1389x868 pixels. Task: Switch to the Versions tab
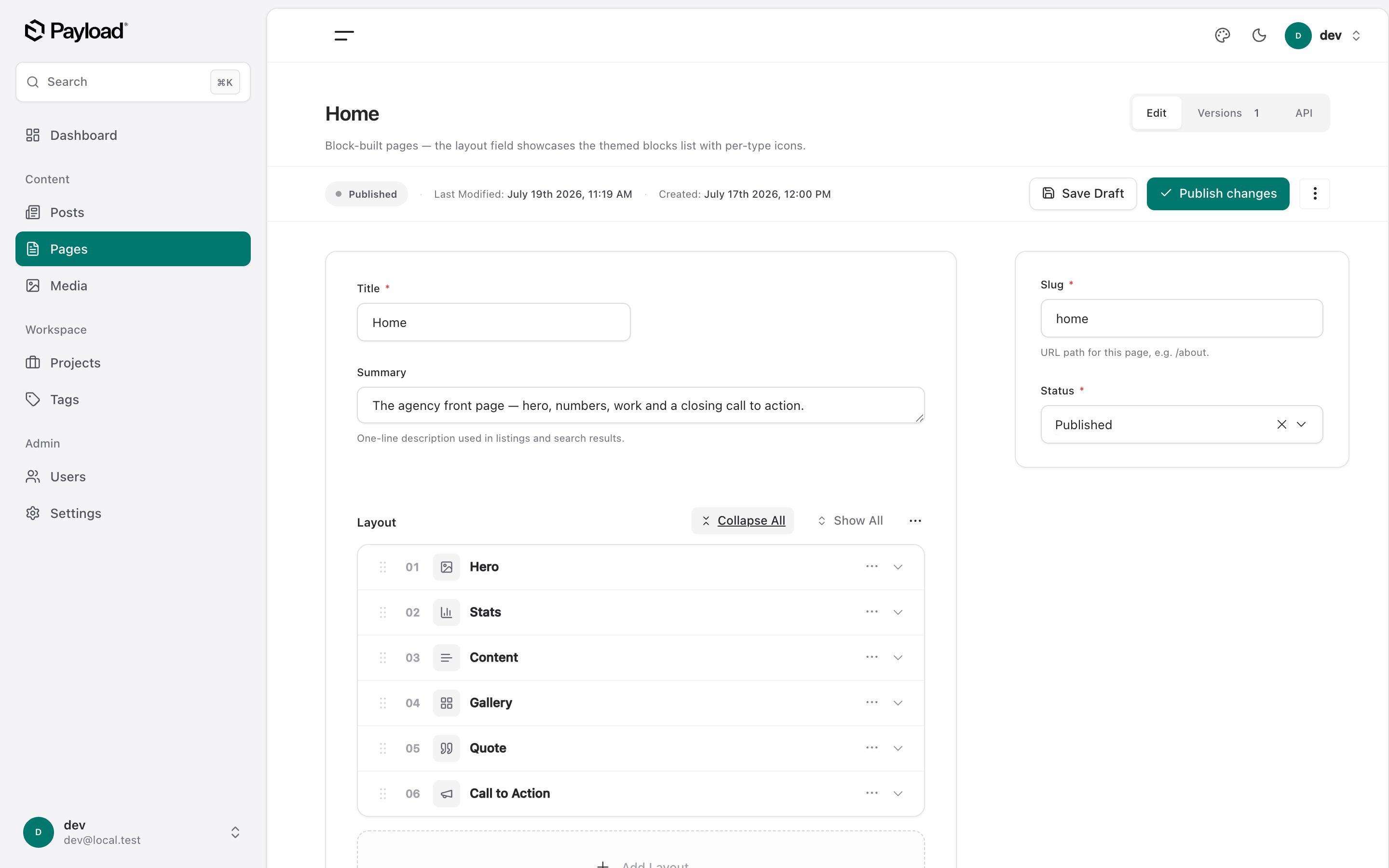coord(1228,113)
